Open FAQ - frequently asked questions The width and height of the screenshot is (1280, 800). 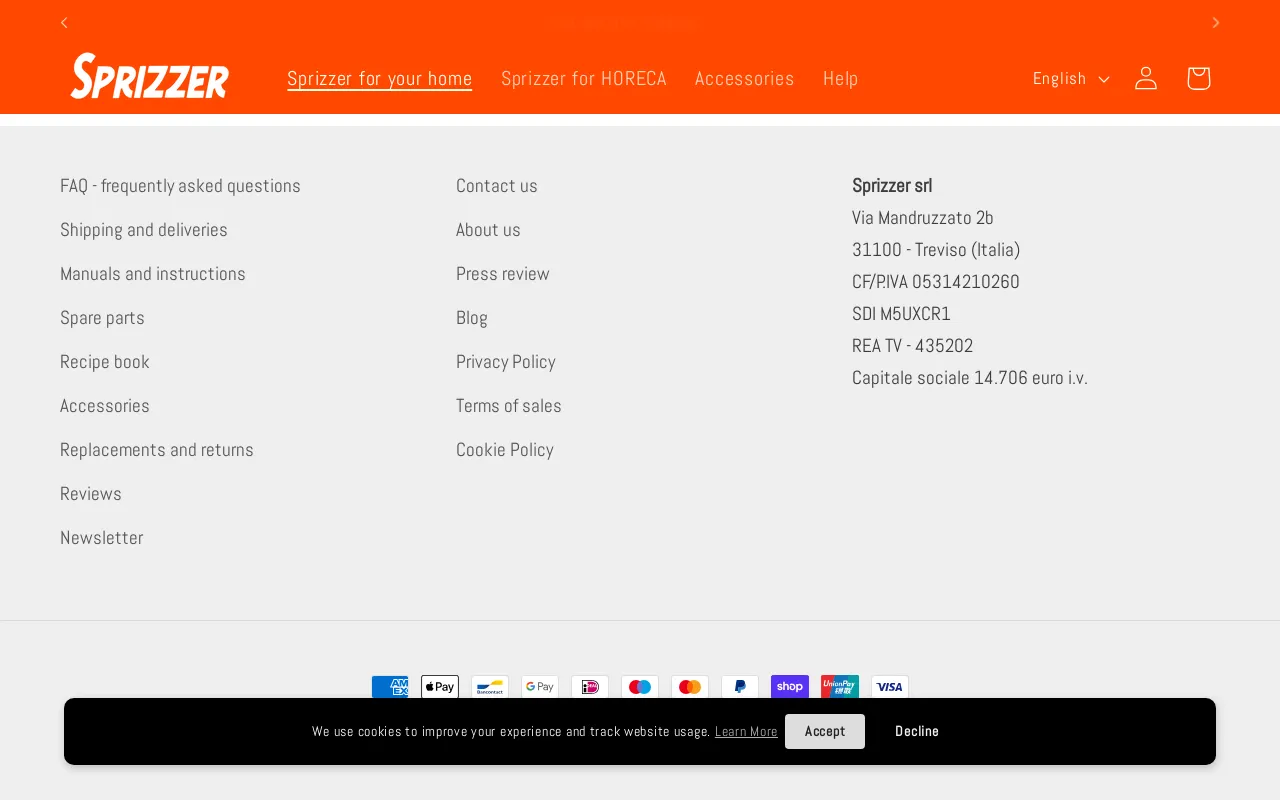180,186
